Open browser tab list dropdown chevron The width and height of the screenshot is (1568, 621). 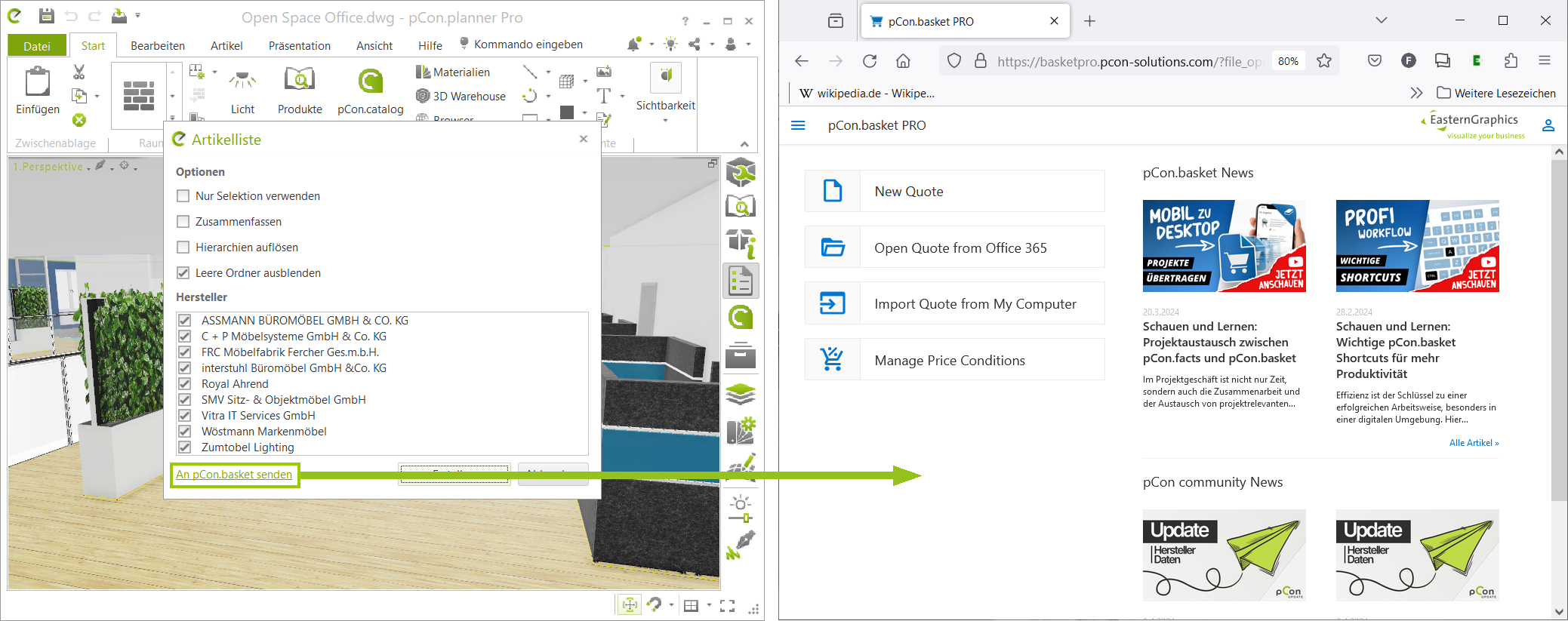[1382, 20]
